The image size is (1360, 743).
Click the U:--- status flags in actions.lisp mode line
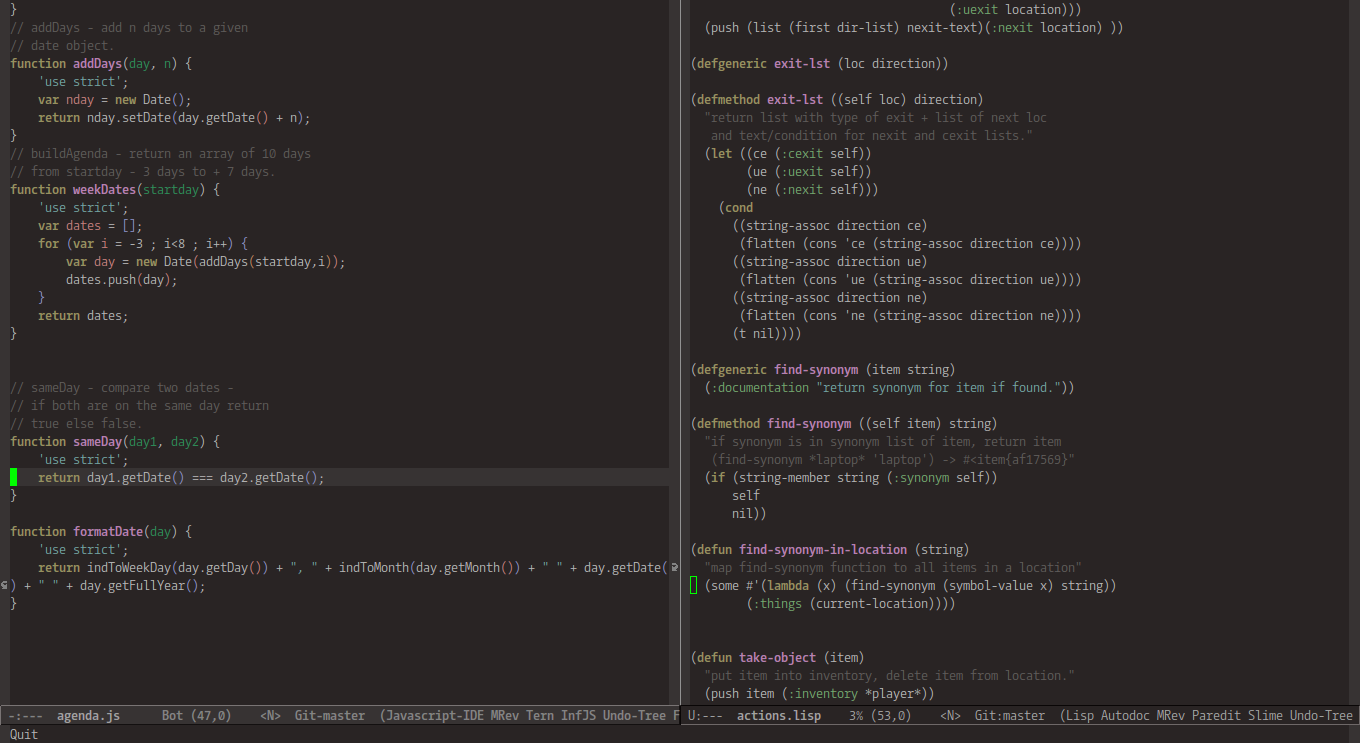coord(706,716)
